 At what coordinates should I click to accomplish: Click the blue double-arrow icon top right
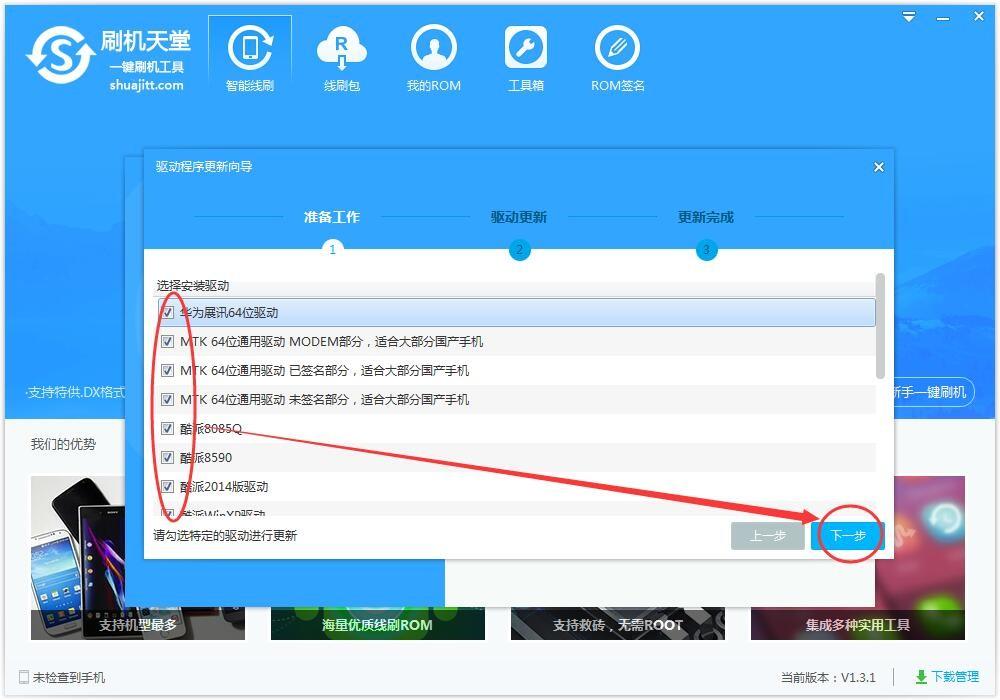pyautogui.click(x=908, y=16)
